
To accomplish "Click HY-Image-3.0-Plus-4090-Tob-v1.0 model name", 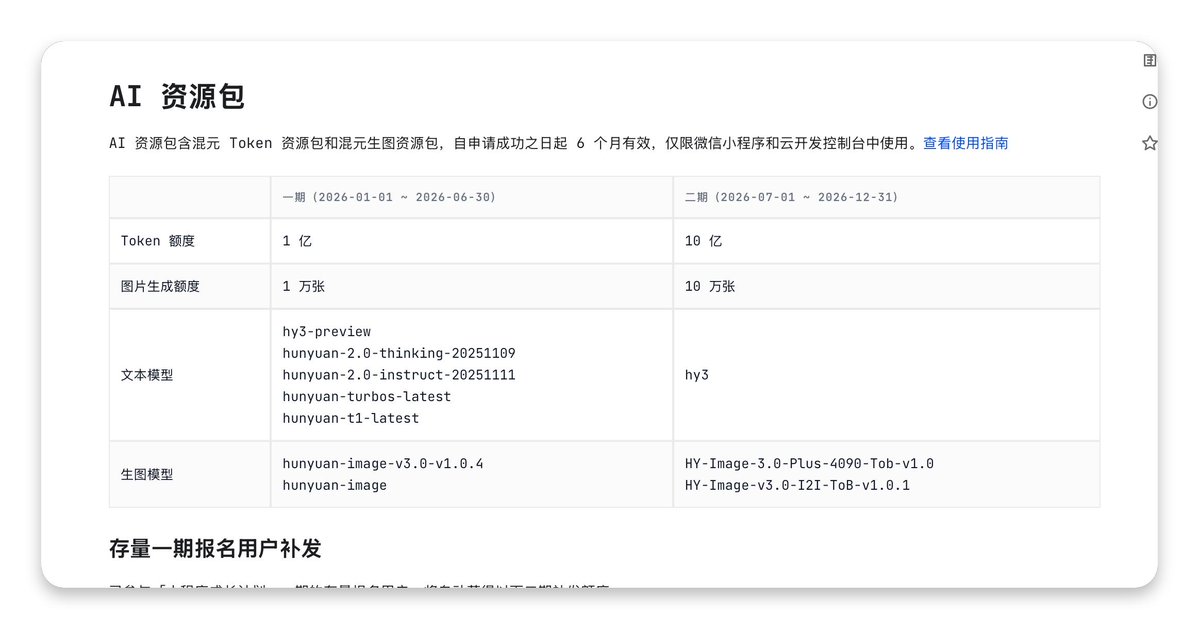I will [x=809, y=463].
